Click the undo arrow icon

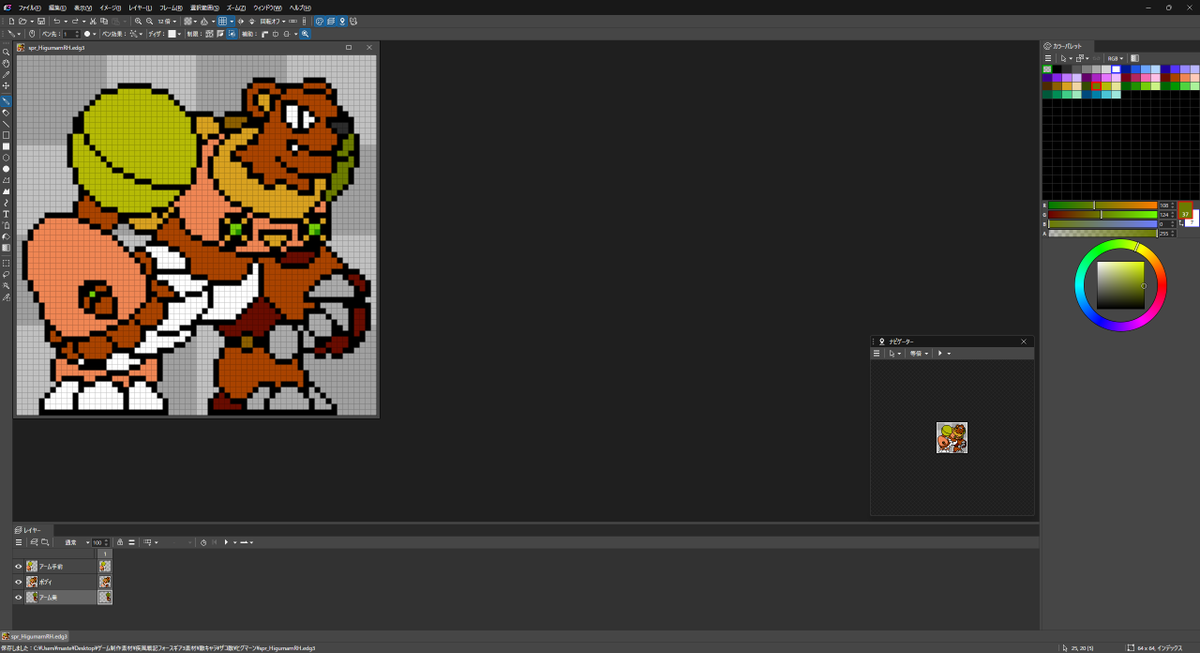[57, 21]
